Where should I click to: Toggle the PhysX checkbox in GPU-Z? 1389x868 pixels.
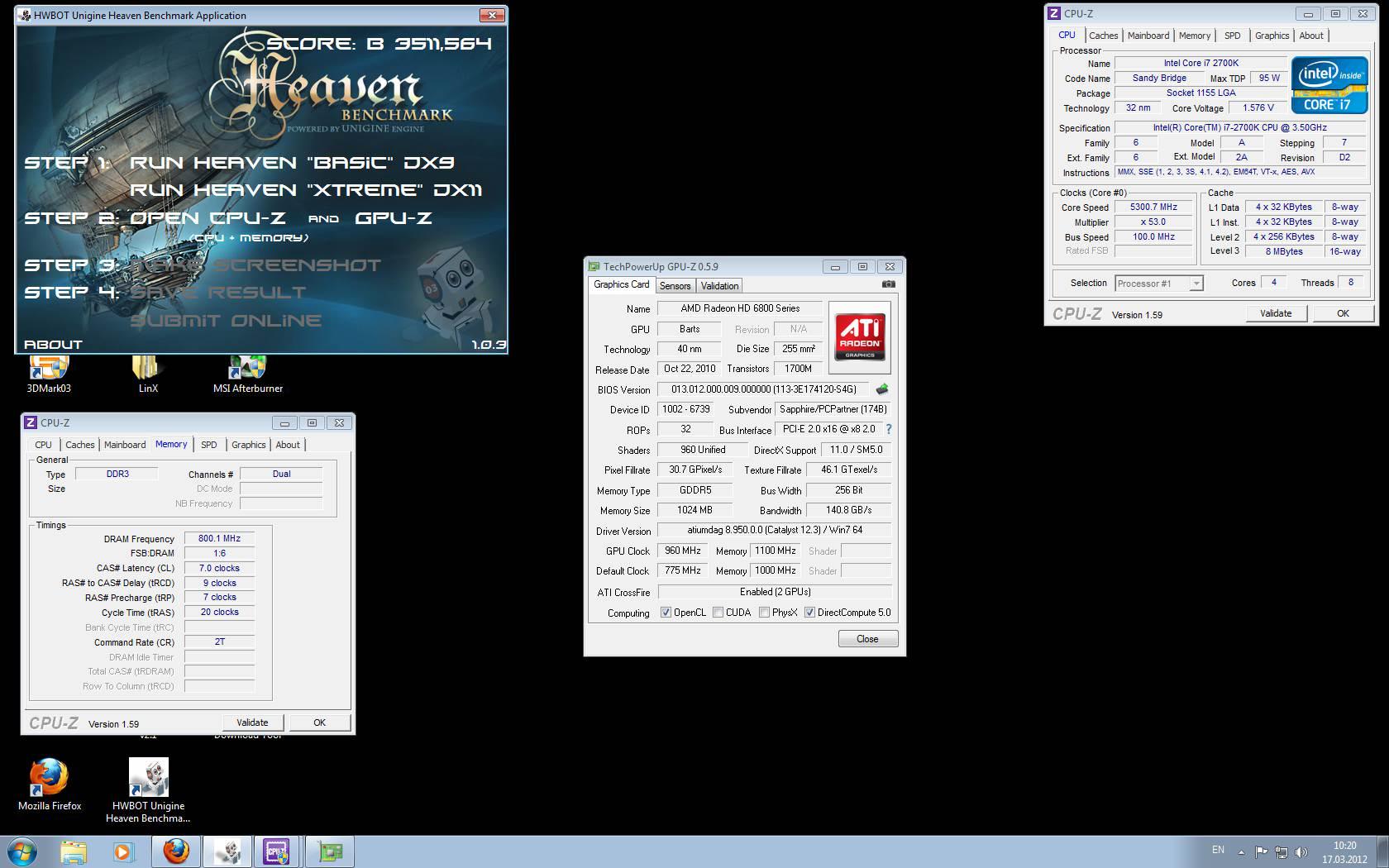point(764,613)
